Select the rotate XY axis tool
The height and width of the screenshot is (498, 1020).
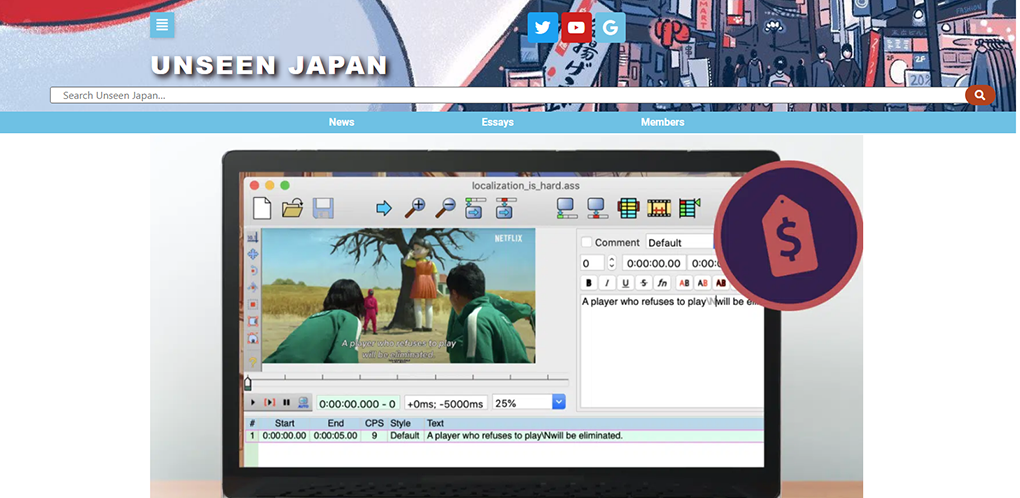click(x=252, y=287)
